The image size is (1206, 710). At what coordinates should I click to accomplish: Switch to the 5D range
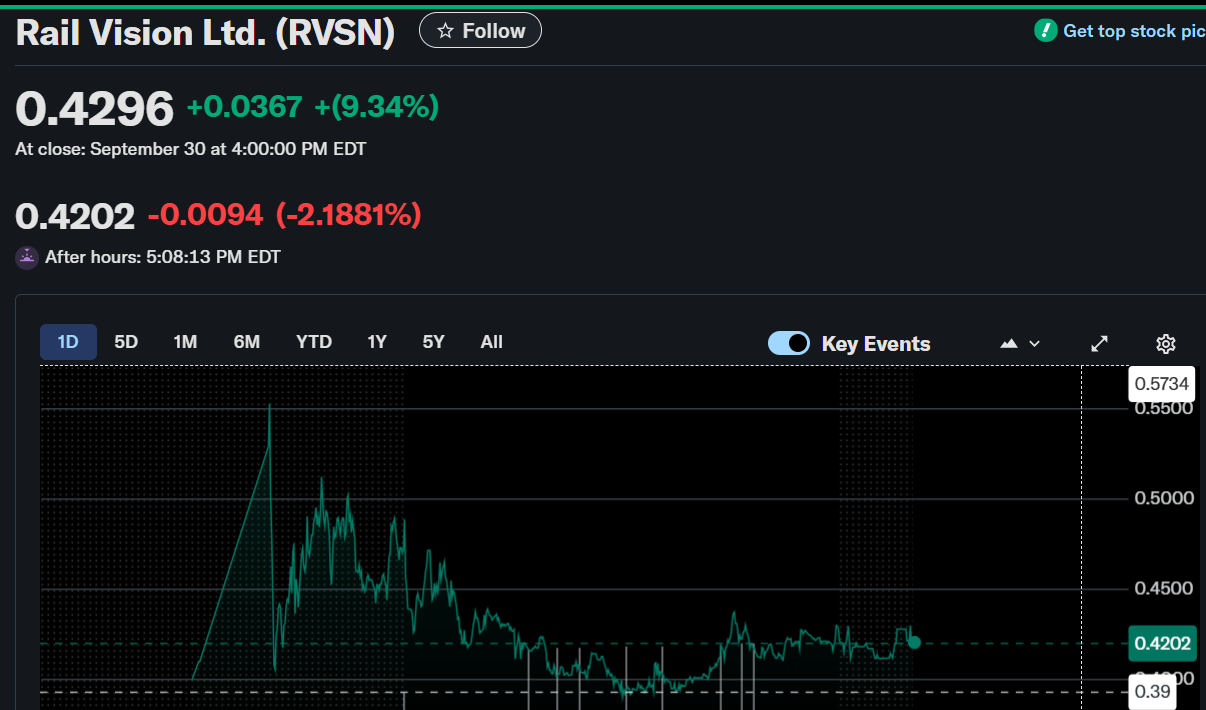(x=126, y=342)
